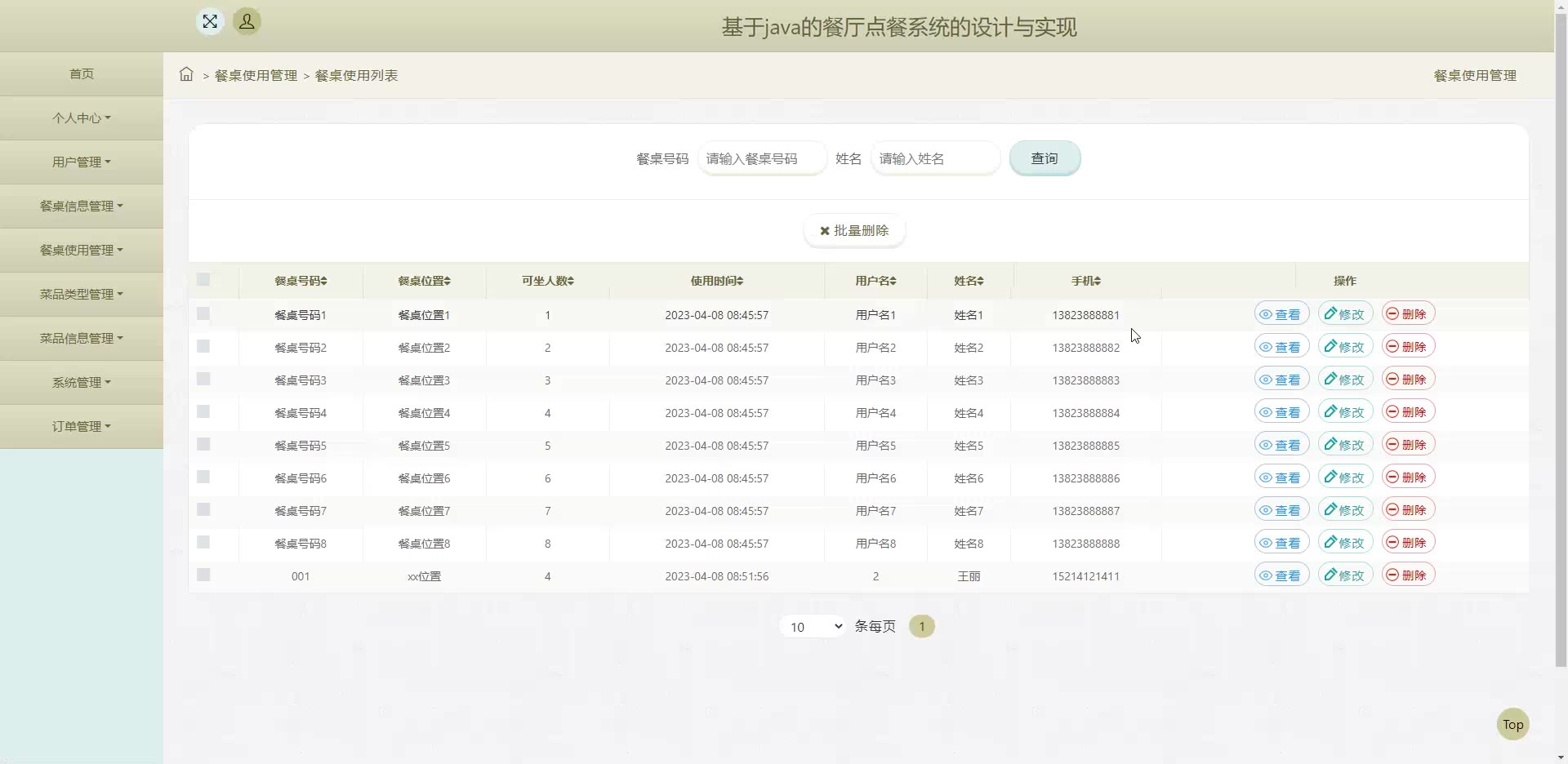Screen dimensions: 1568x764
Task: Sort by 用户名 column arrows
Action: (893, 281)
